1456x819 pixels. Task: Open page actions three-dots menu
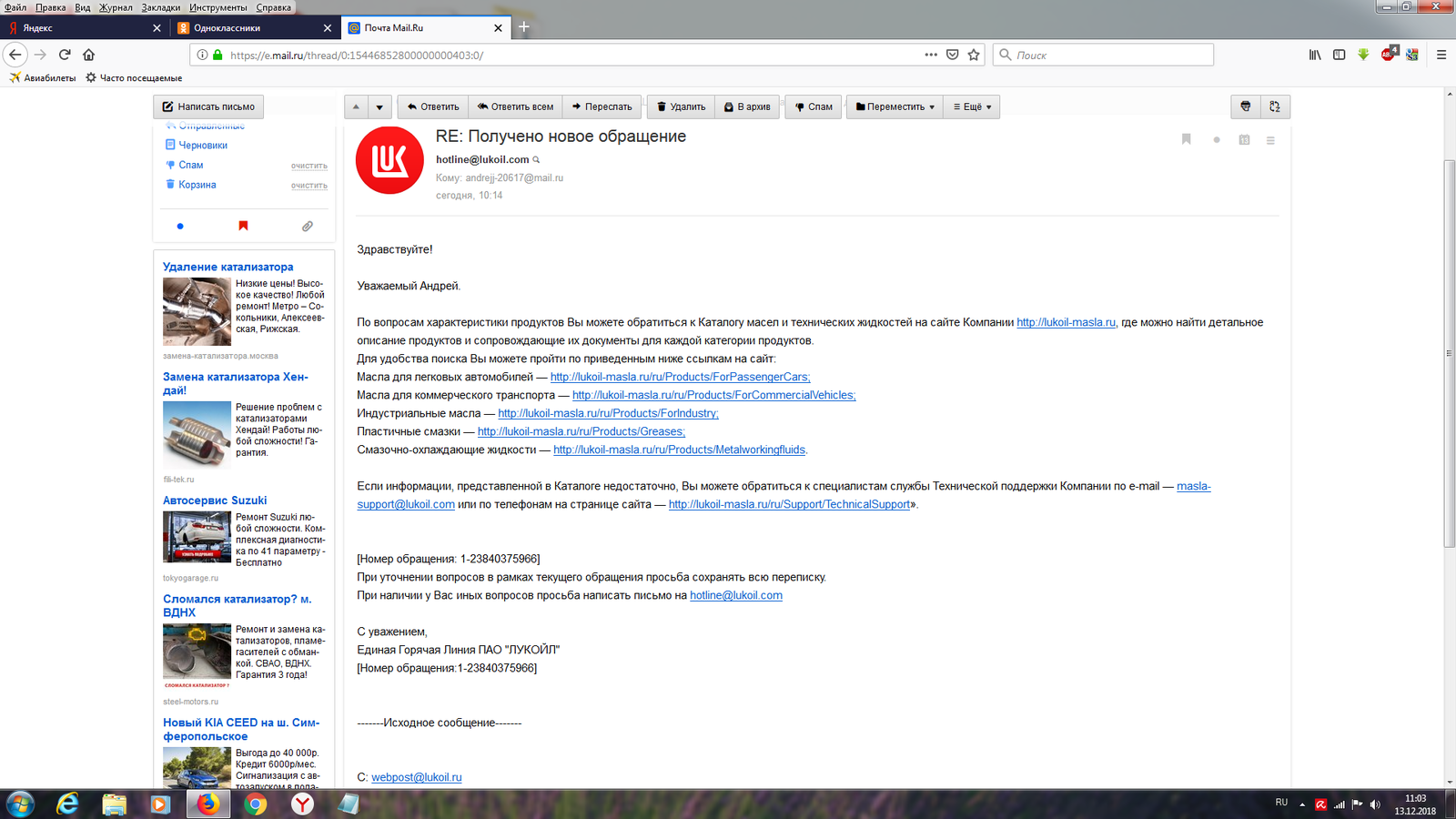coord(931,55)
